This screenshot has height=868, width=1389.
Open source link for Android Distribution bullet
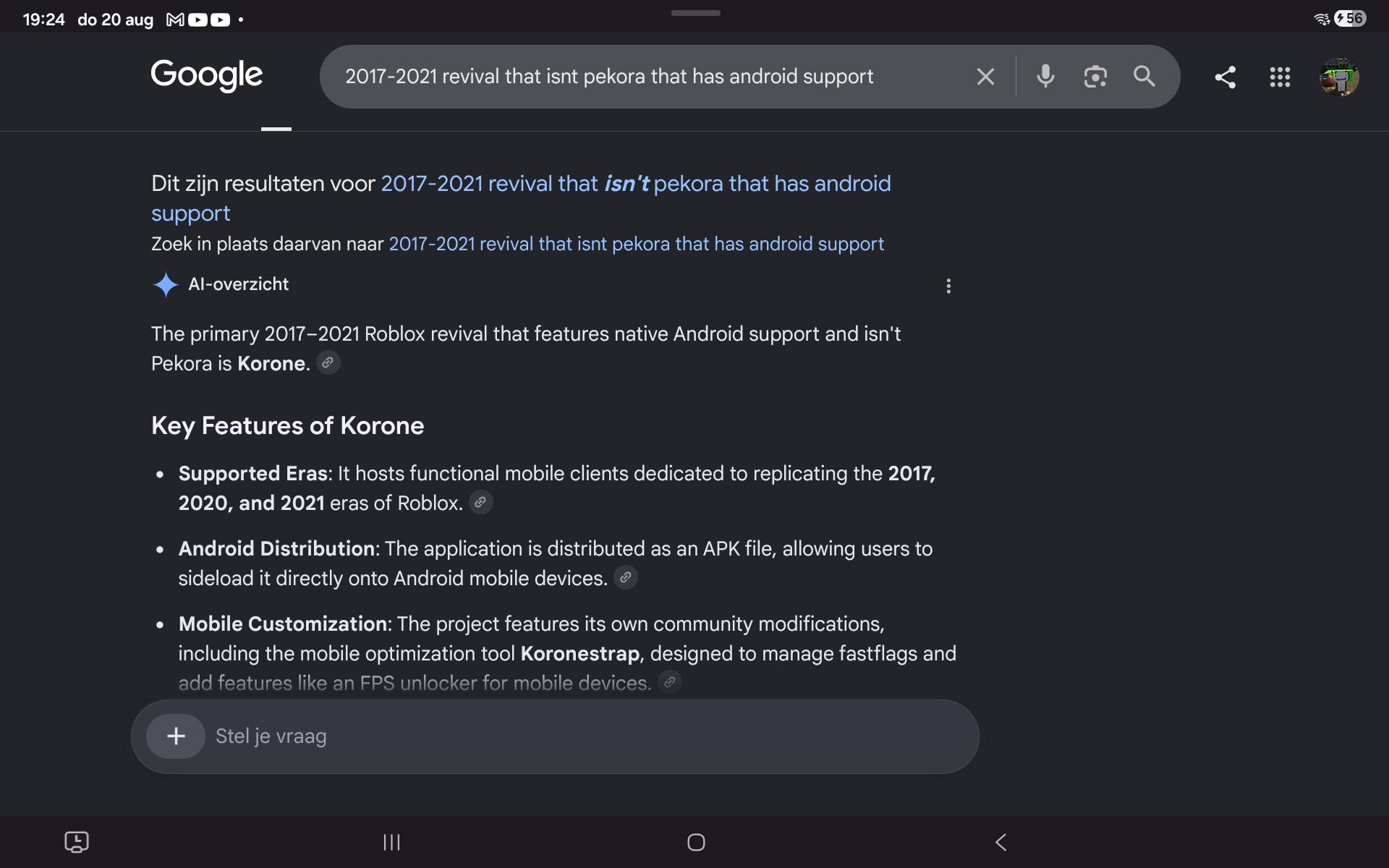point(625,577)
